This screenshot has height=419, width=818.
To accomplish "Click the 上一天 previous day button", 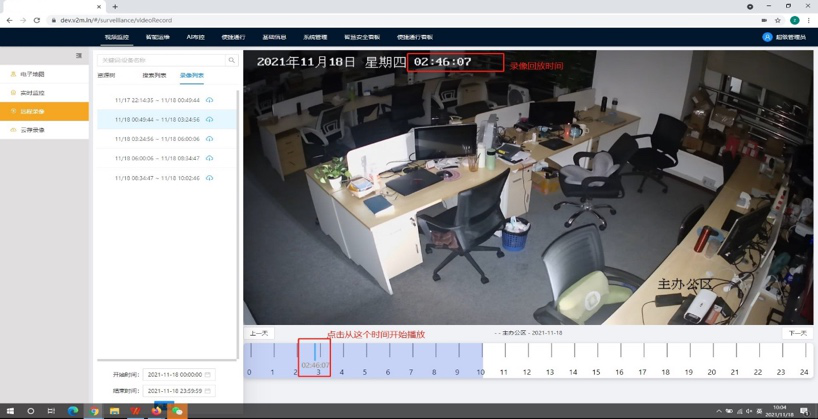I will [x=259, y=333].
